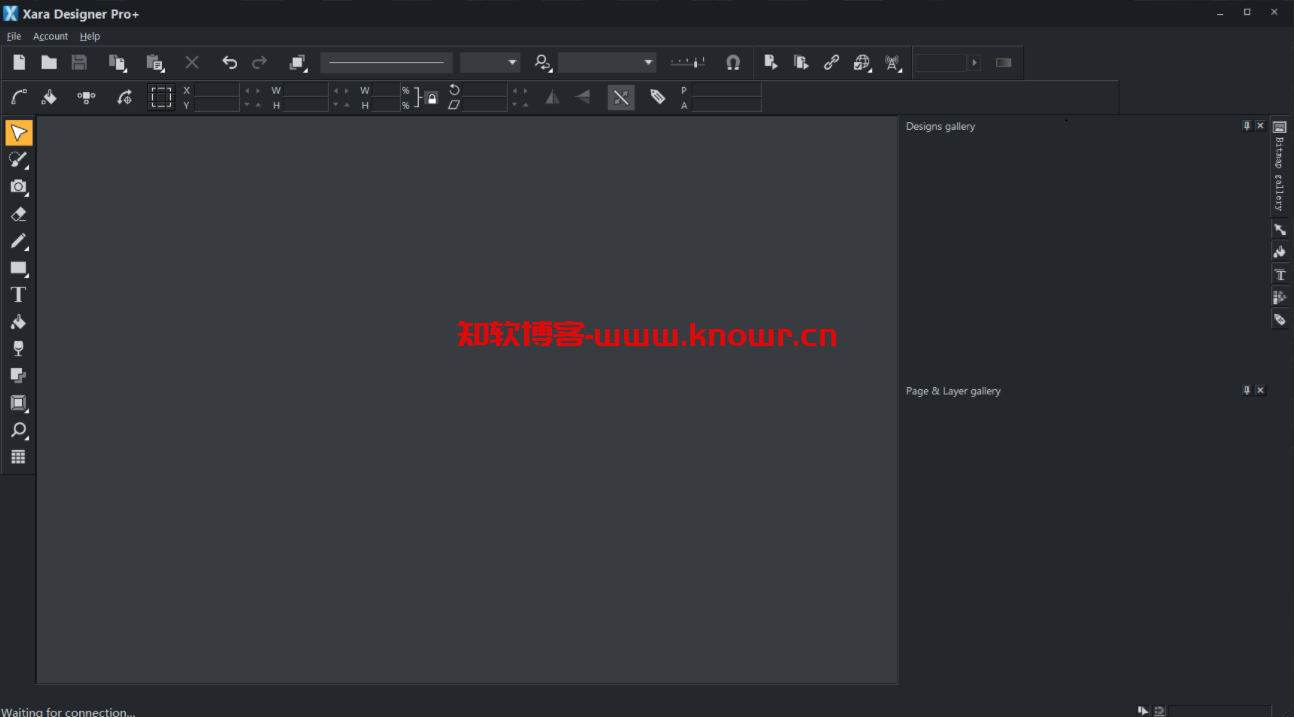Toggle the node handles infobar button

pyautogui.click(x=87, y=97)
